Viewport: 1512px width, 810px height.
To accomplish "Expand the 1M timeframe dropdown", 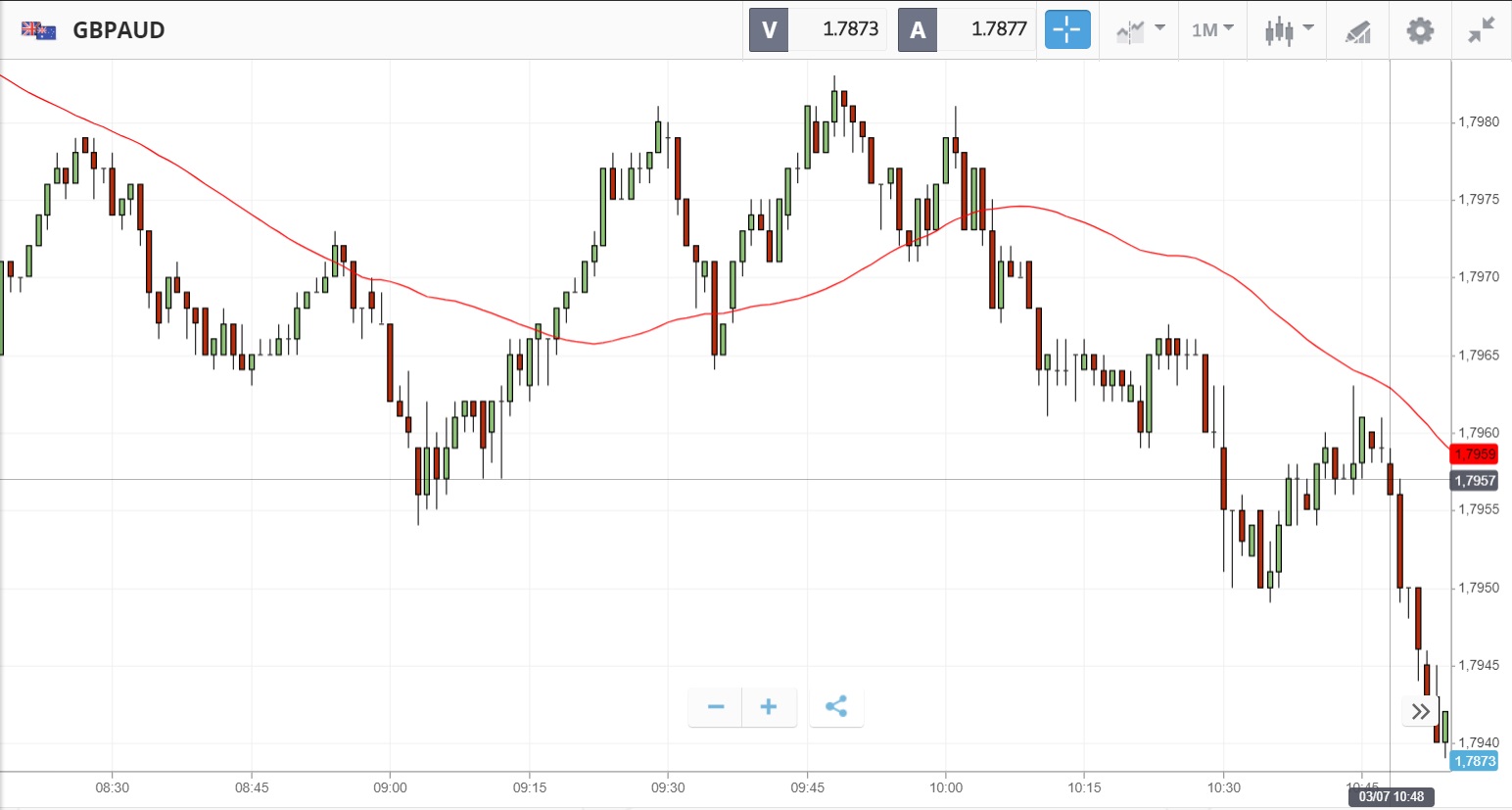I will coord(1212,30).
